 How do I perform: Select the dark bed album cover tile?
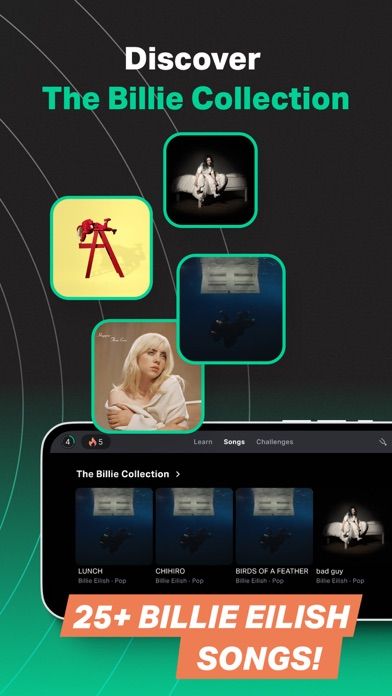210,180
